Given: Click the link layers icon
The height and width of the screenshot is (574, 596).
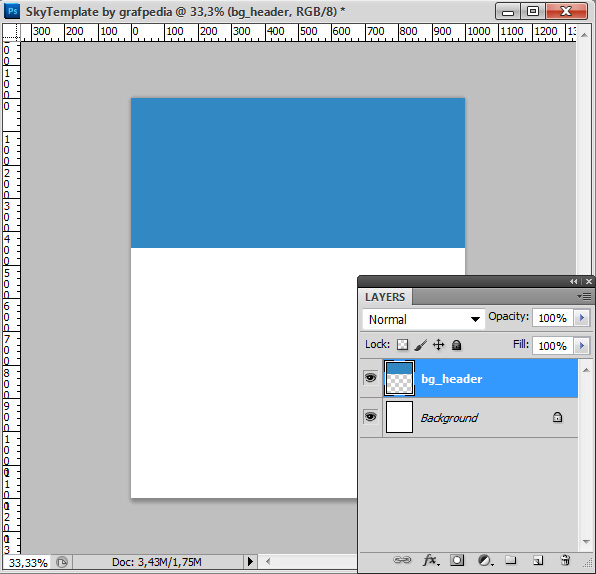Looking at the screenshot, I should (x=402, y=560).
